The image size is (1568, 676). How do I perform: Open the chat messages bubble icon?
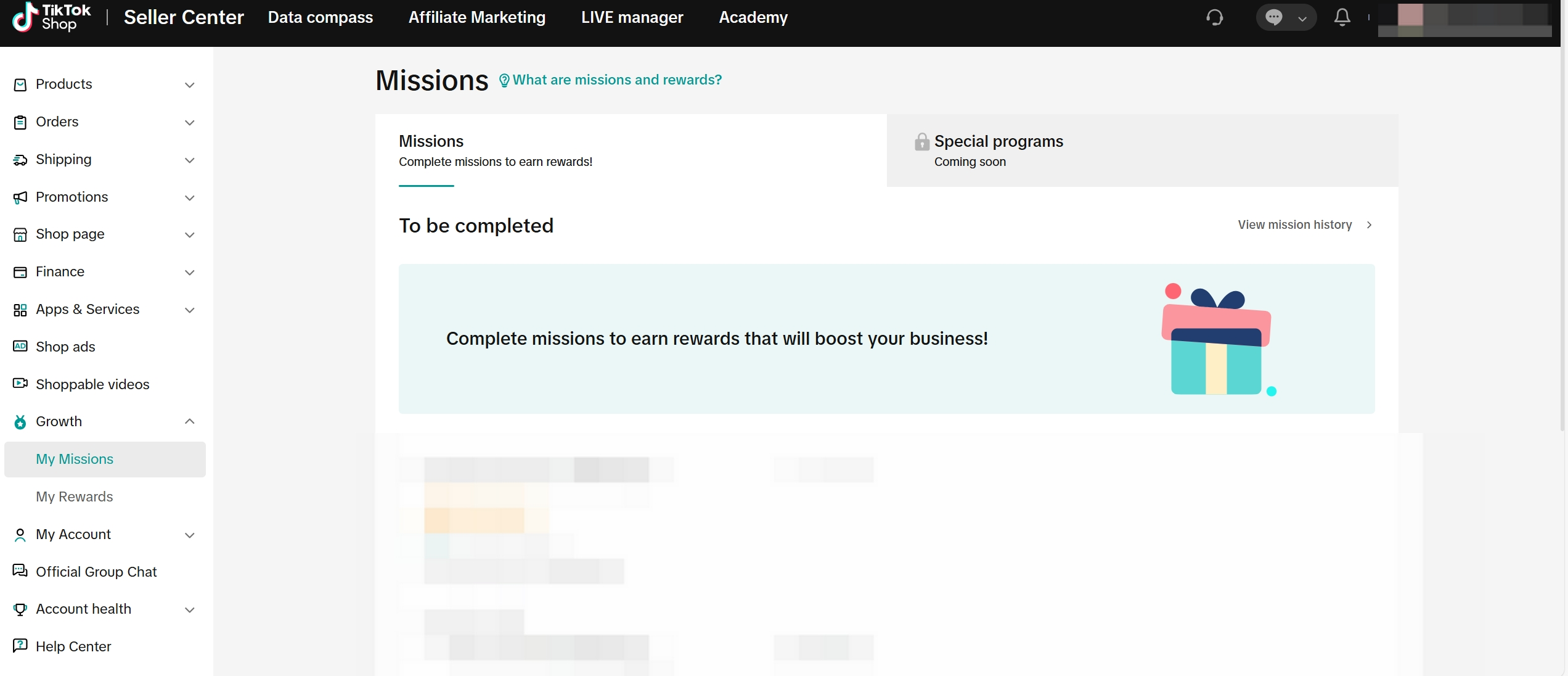[x=1273, y=17]
